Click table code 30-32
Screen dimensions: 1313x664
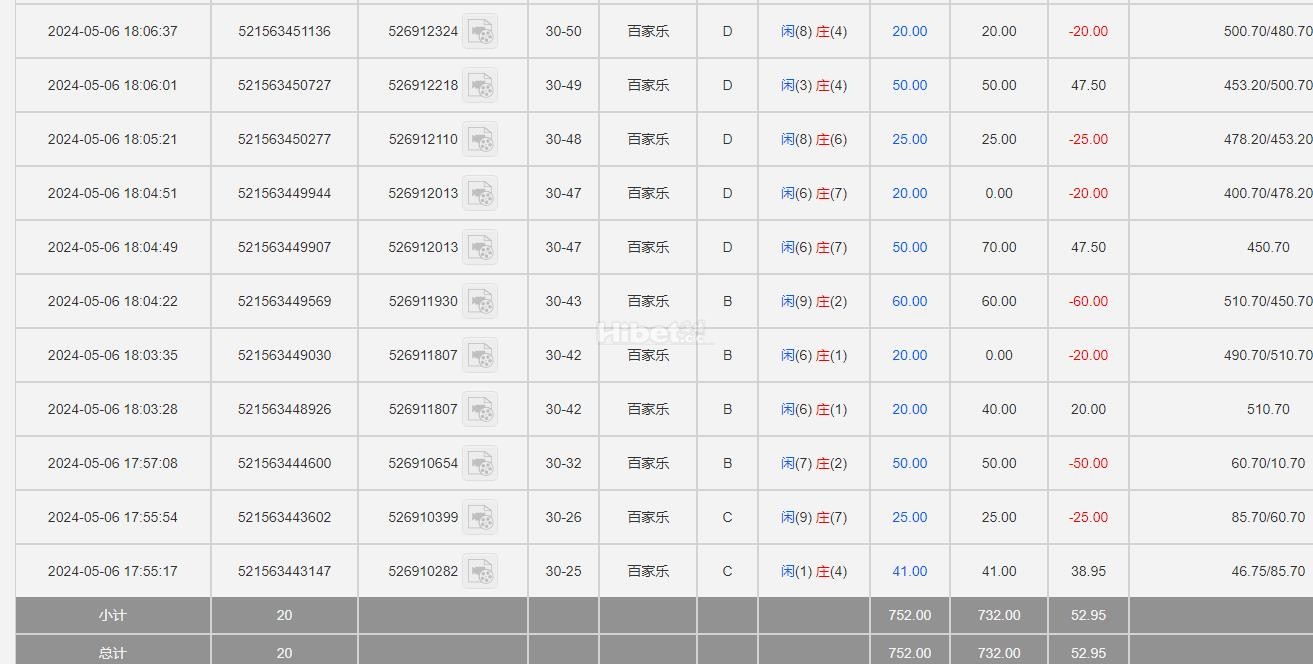(563, 463)
